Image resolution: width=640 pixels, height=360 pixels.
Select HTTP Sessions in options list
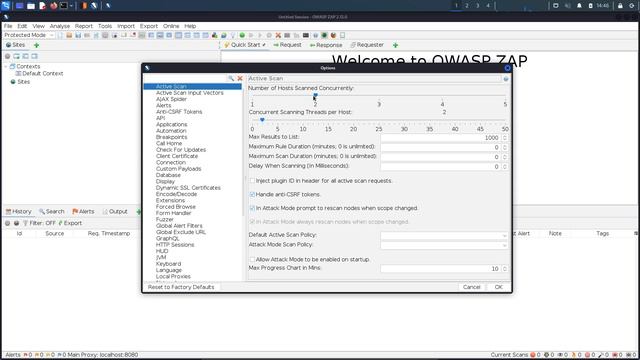pos(175,245)
